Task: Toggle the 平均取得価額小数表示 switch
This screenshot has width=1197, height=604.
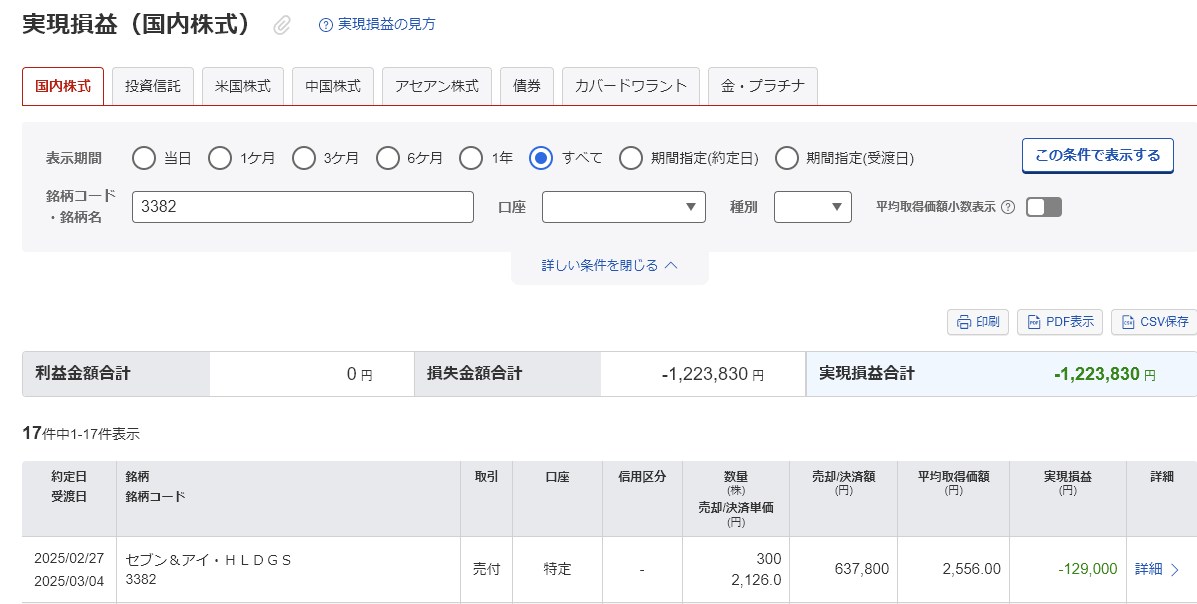Action: click(1044, 207)
